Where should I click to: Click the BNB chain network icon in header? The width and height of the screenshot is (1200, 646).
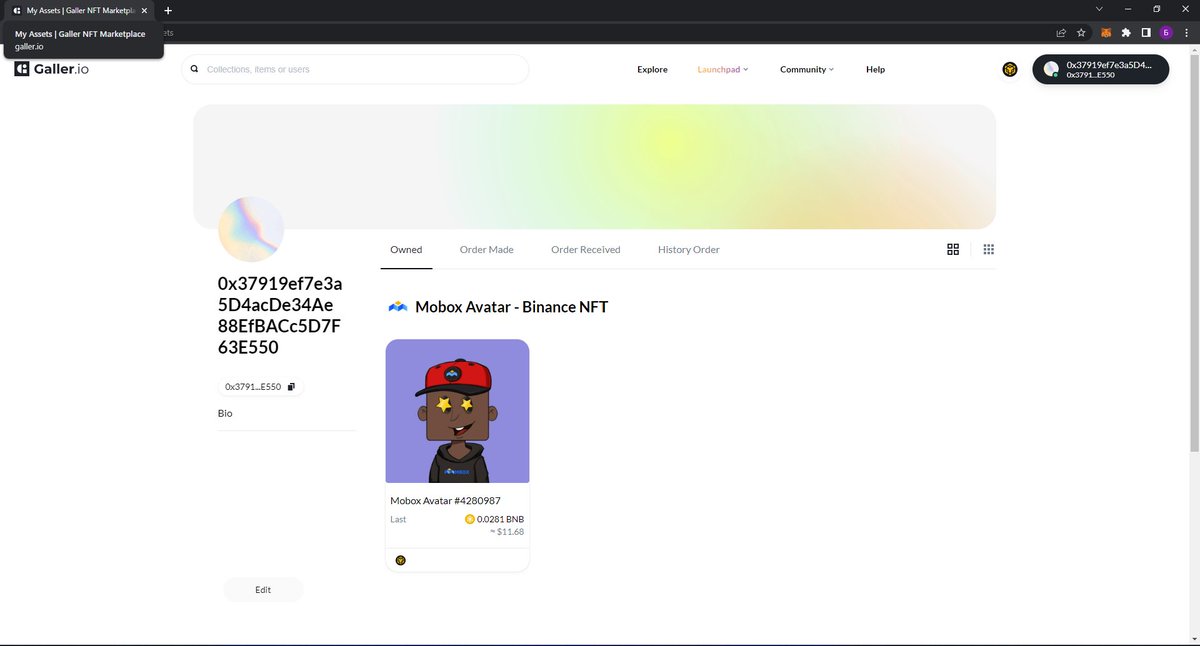[x=1010, y=69]
